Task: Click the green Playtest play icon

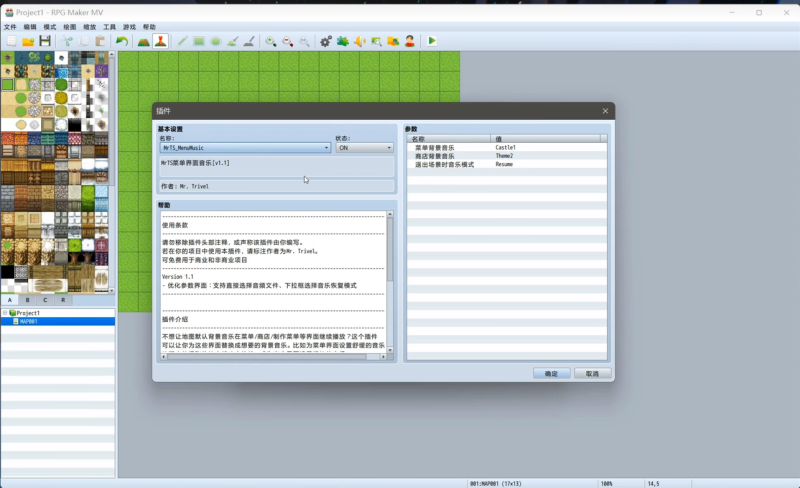Action: click(x=432, y=41)
